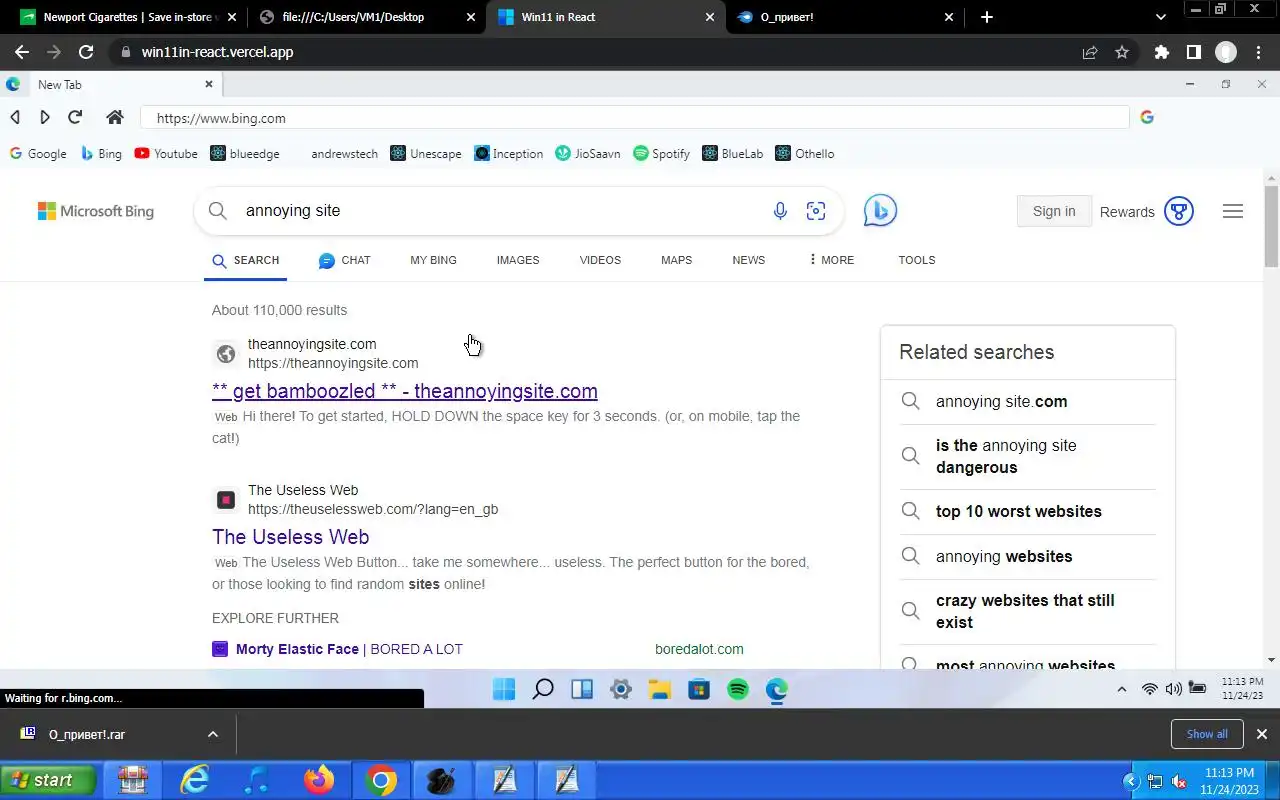Image resolution: width=1280 pixels, height=800 pixels.
Task: Reload the Win11 in React page in Chrome
Action: coord(86,52)
